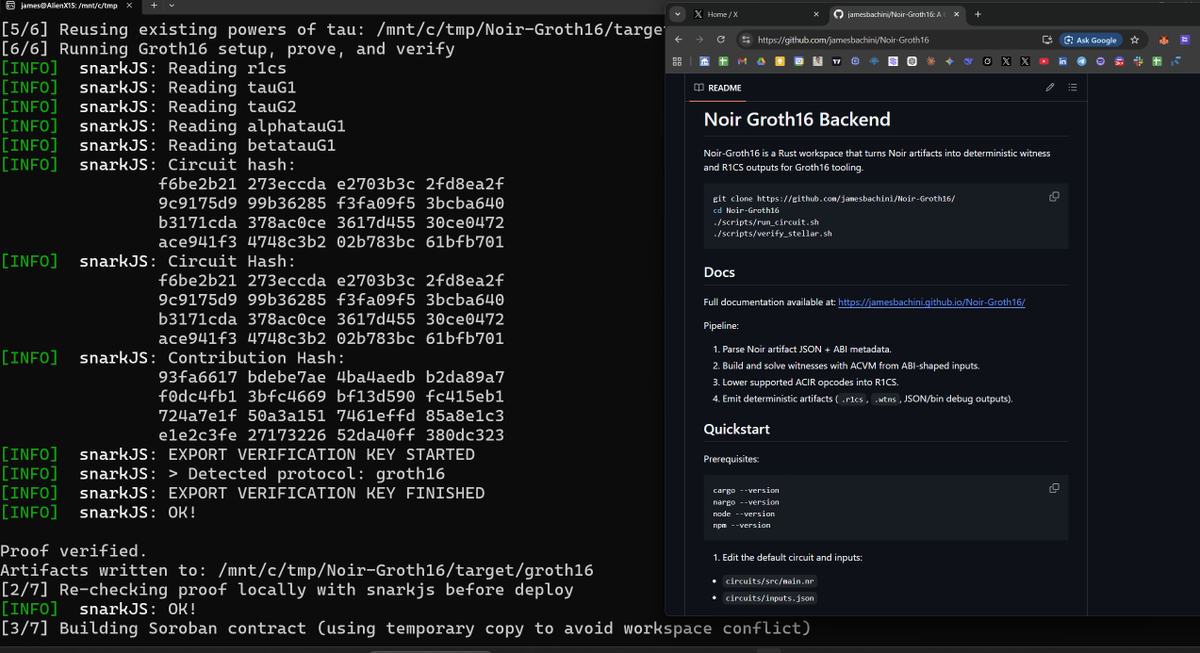1200x653 pixels.
Task: Click '[3/7] Building Soroban contract' terminal line
Action: (x=405, y=629)
